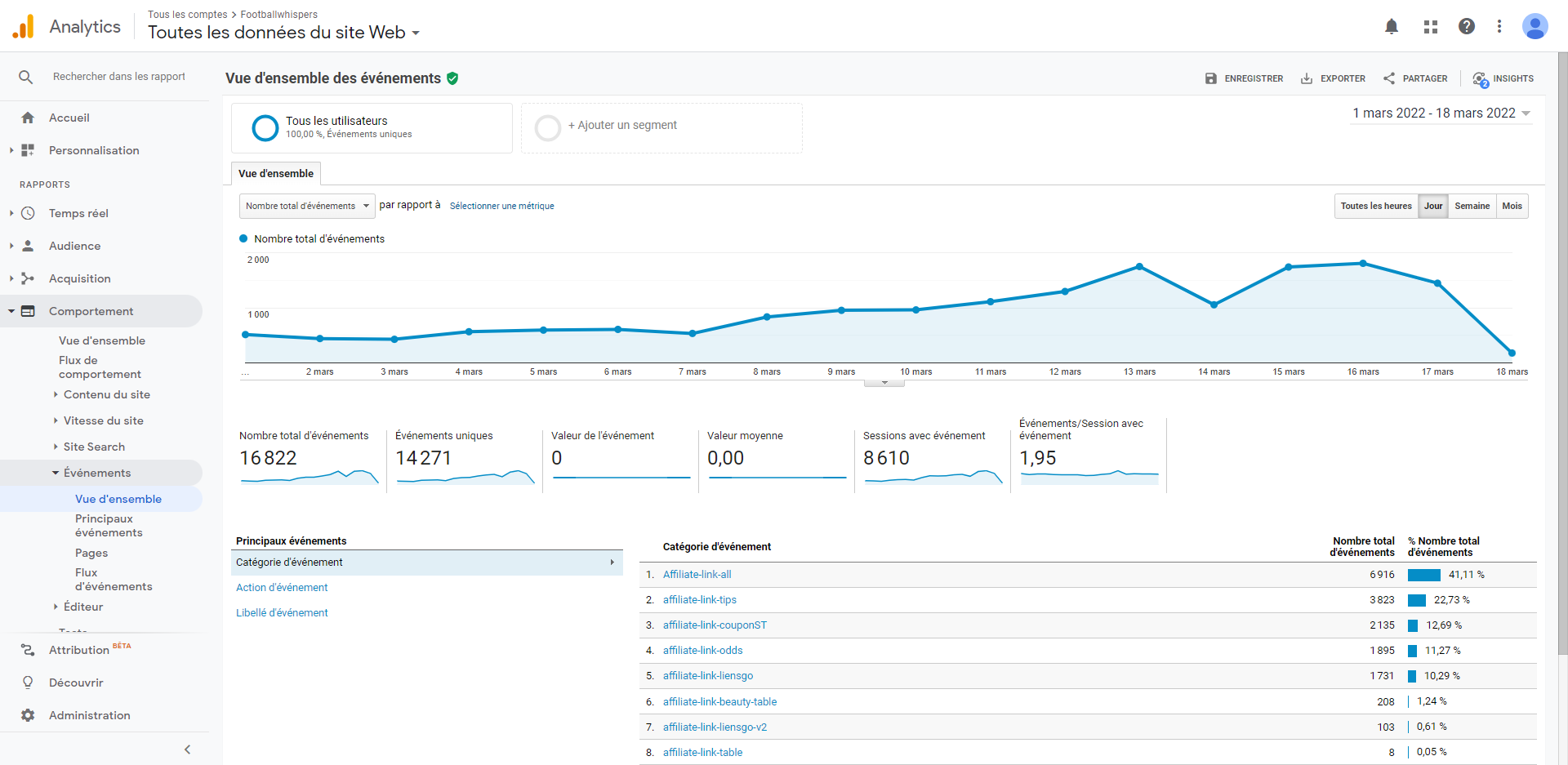Click the Partager share button
This screenshot has width=1568, height=765.
(1415, 79)
